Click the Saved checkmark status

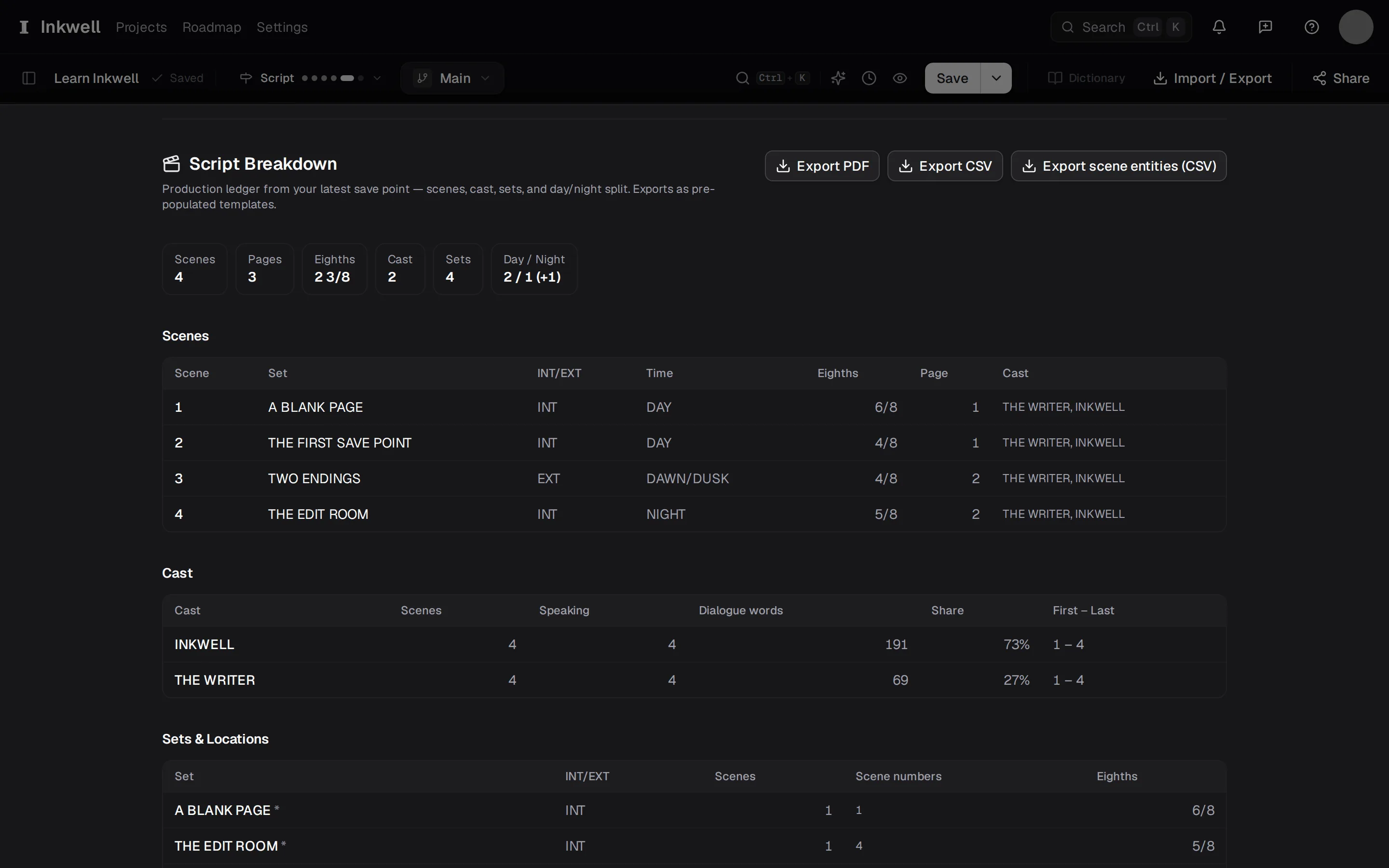click(177, 78)
